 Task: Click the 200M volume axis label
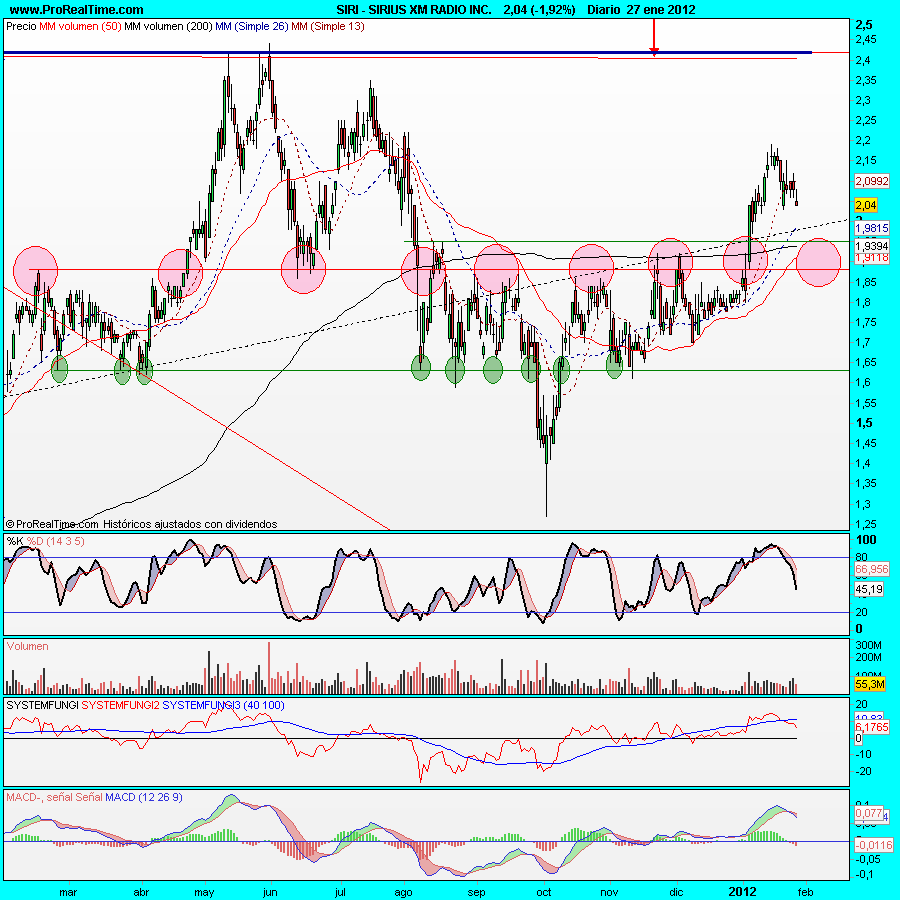(x=868, y=657)
